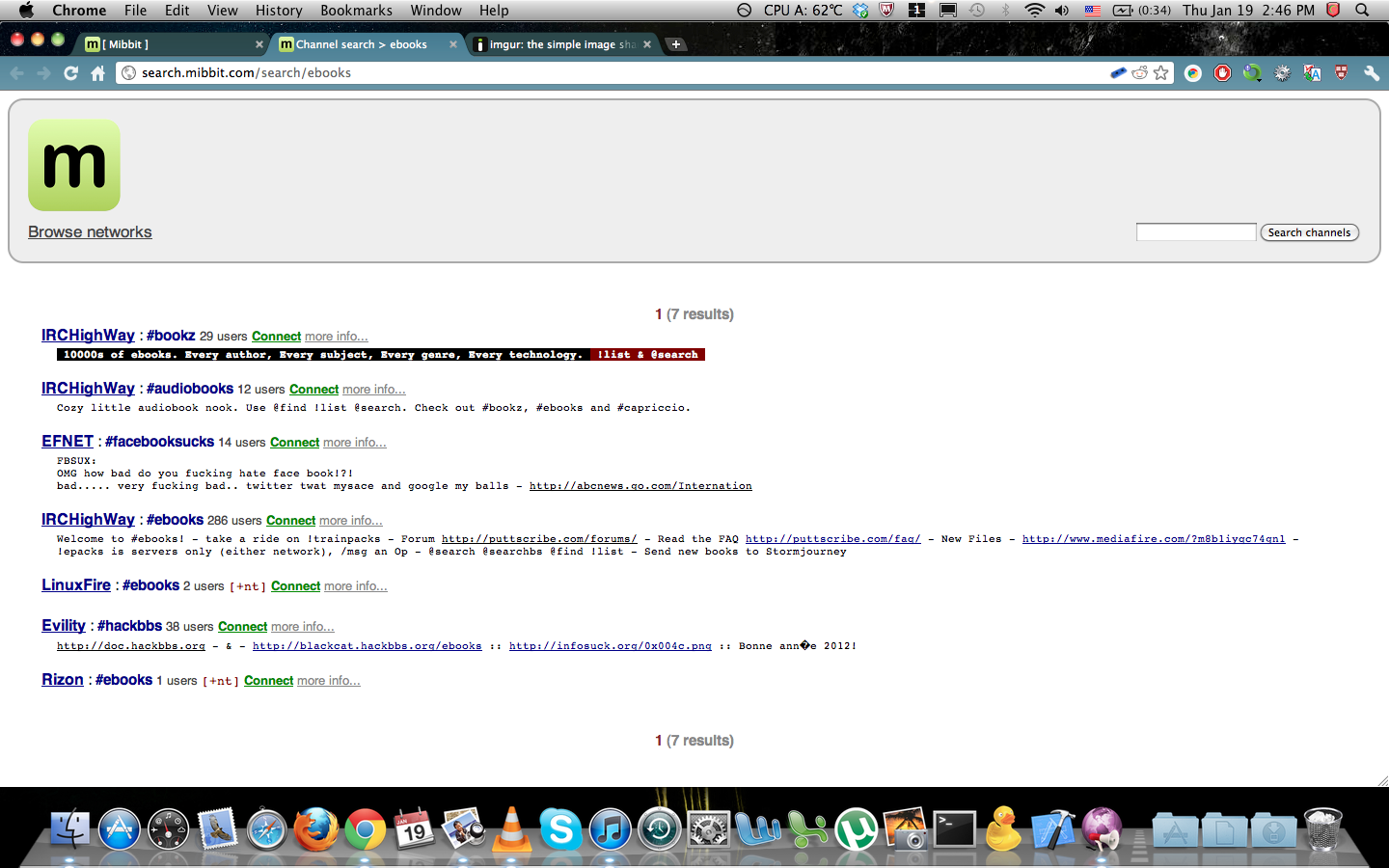Open Cyberduck in the dock
Image resolution: width=1389 pixels, height=868 pixels.
point(1004,828)
